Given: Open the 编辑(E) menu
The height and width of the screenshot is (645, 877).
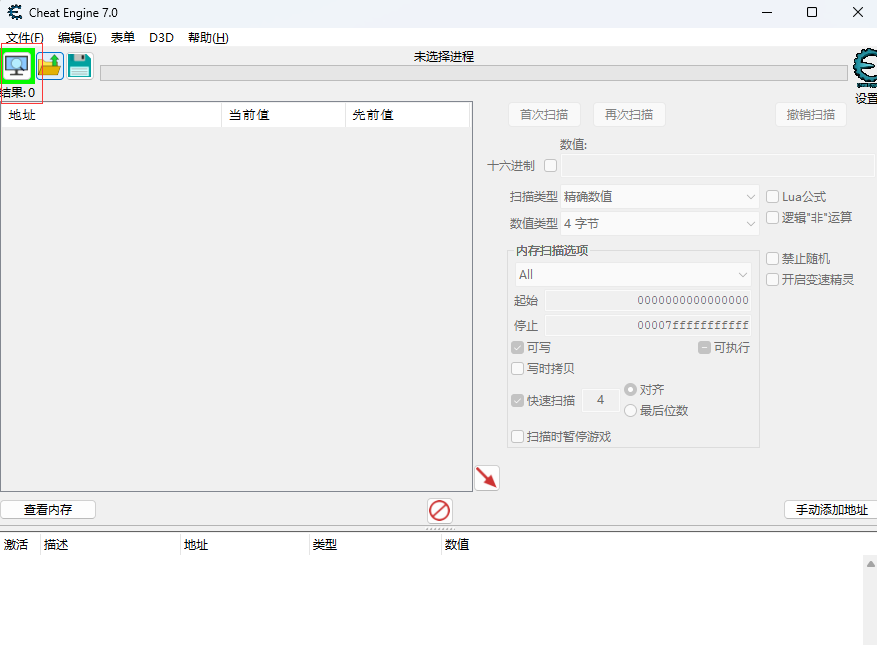Looking at the screenshot, I should click(77, 37).
